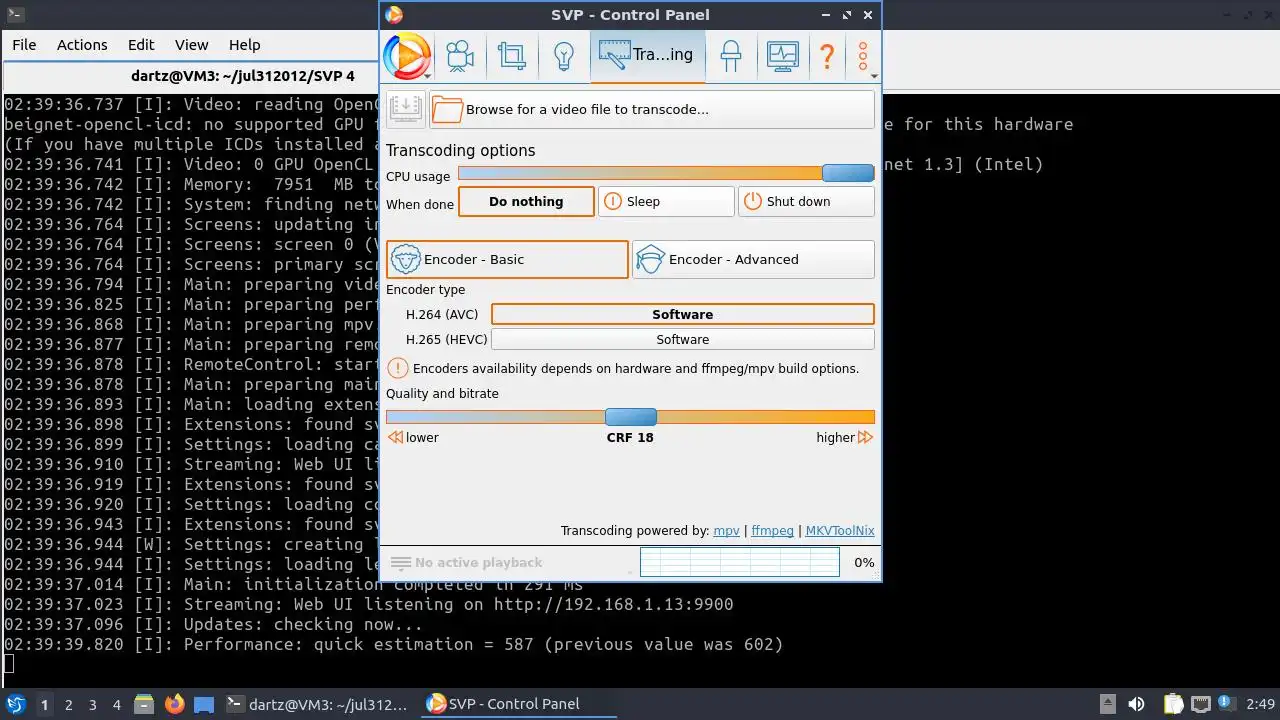Click the SVP icon in the title bar
Screen dimensions: 1280x720
tap(394, 15)
